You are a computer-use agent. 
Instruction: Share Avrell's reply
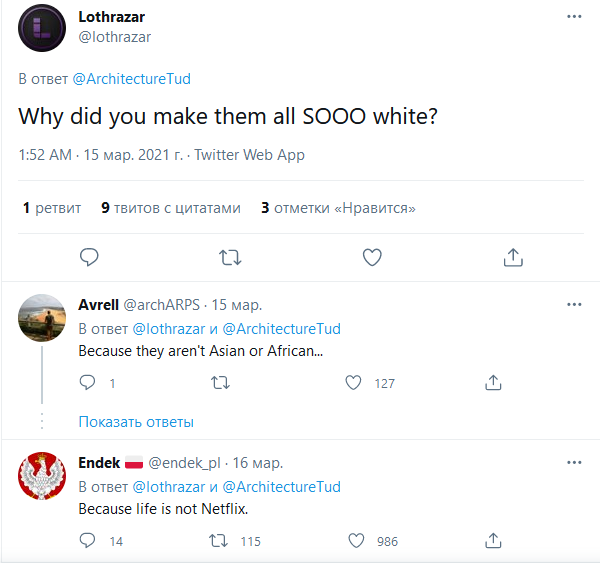pyautogui.click(x=493, y=382)
